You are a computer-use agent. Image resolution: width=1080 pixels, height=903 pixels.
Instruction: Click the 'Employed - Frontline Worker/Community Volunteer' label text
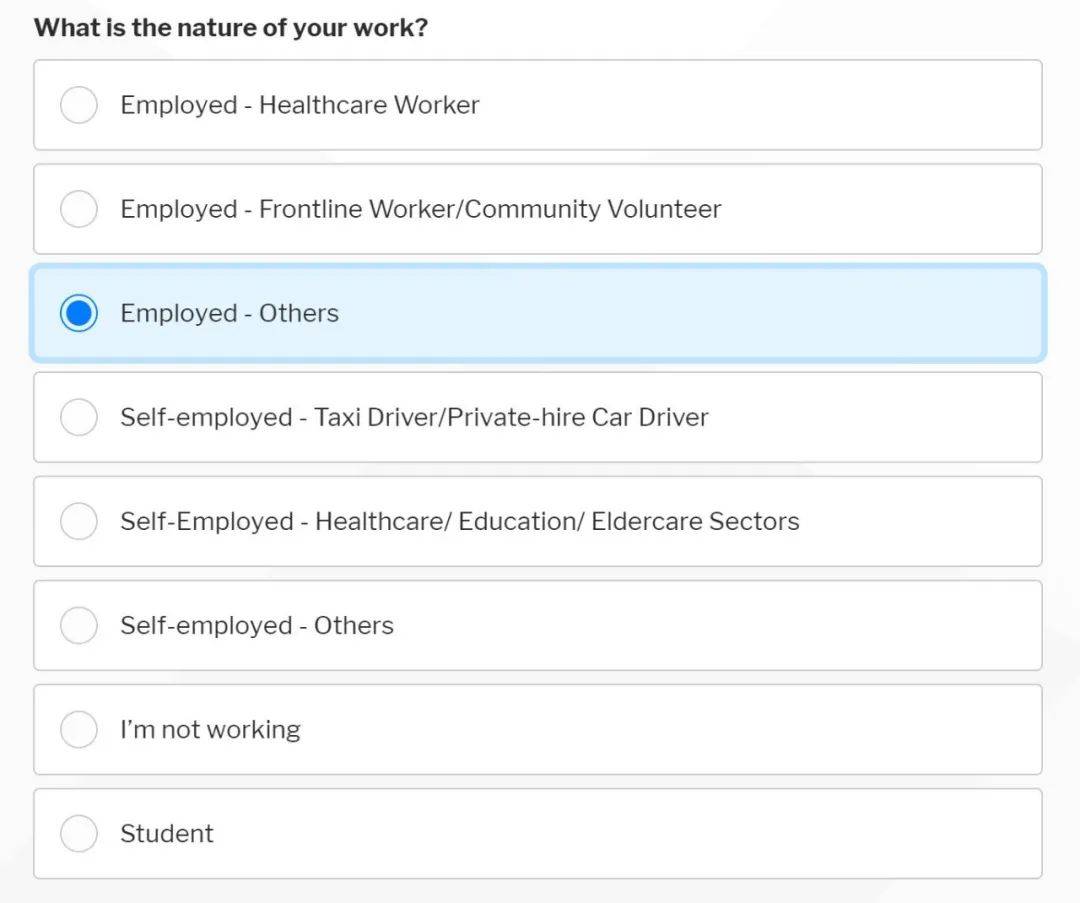click(420, 209)
